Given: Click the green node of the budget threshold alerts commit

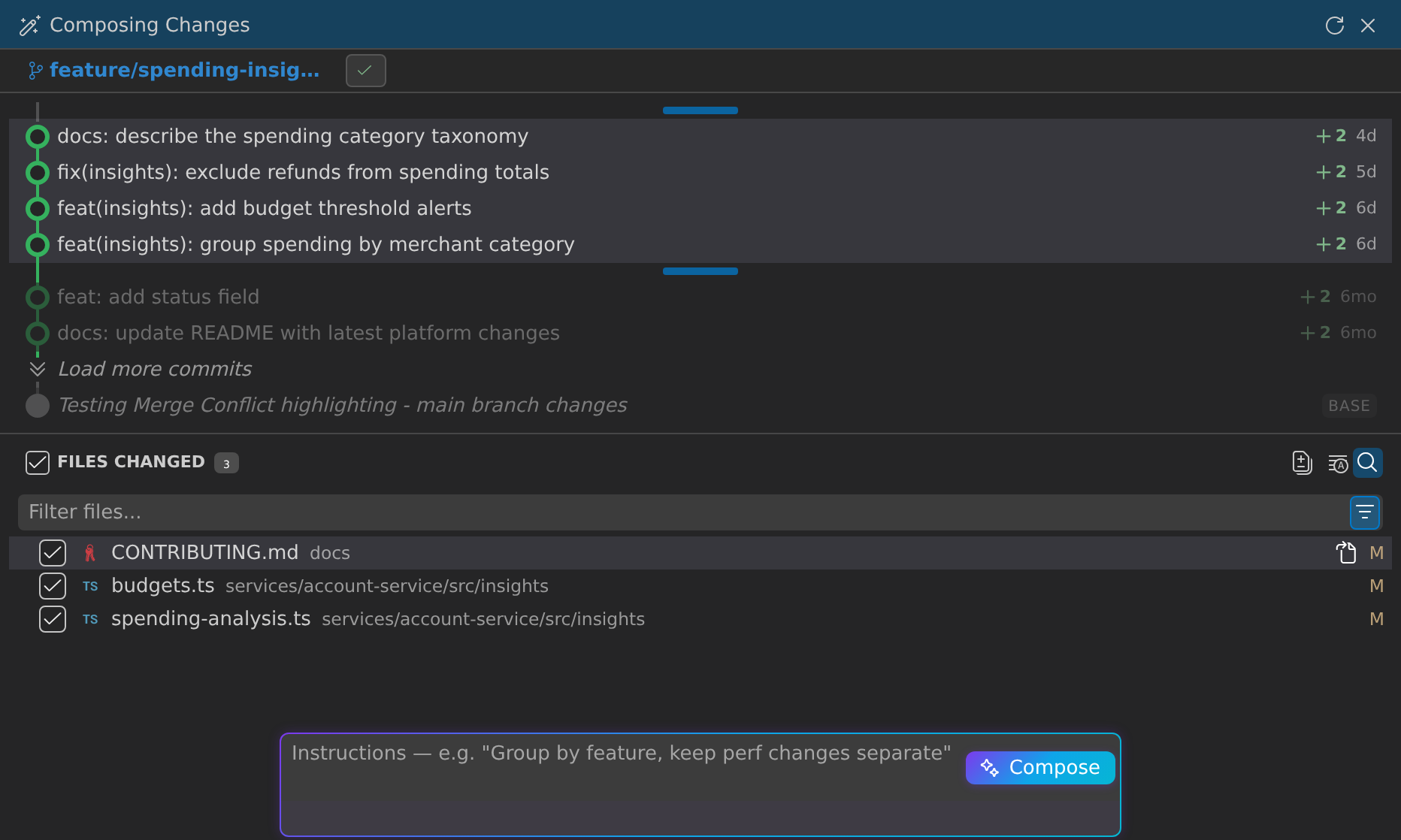Looking at the screenshot, I should point(38,209).
